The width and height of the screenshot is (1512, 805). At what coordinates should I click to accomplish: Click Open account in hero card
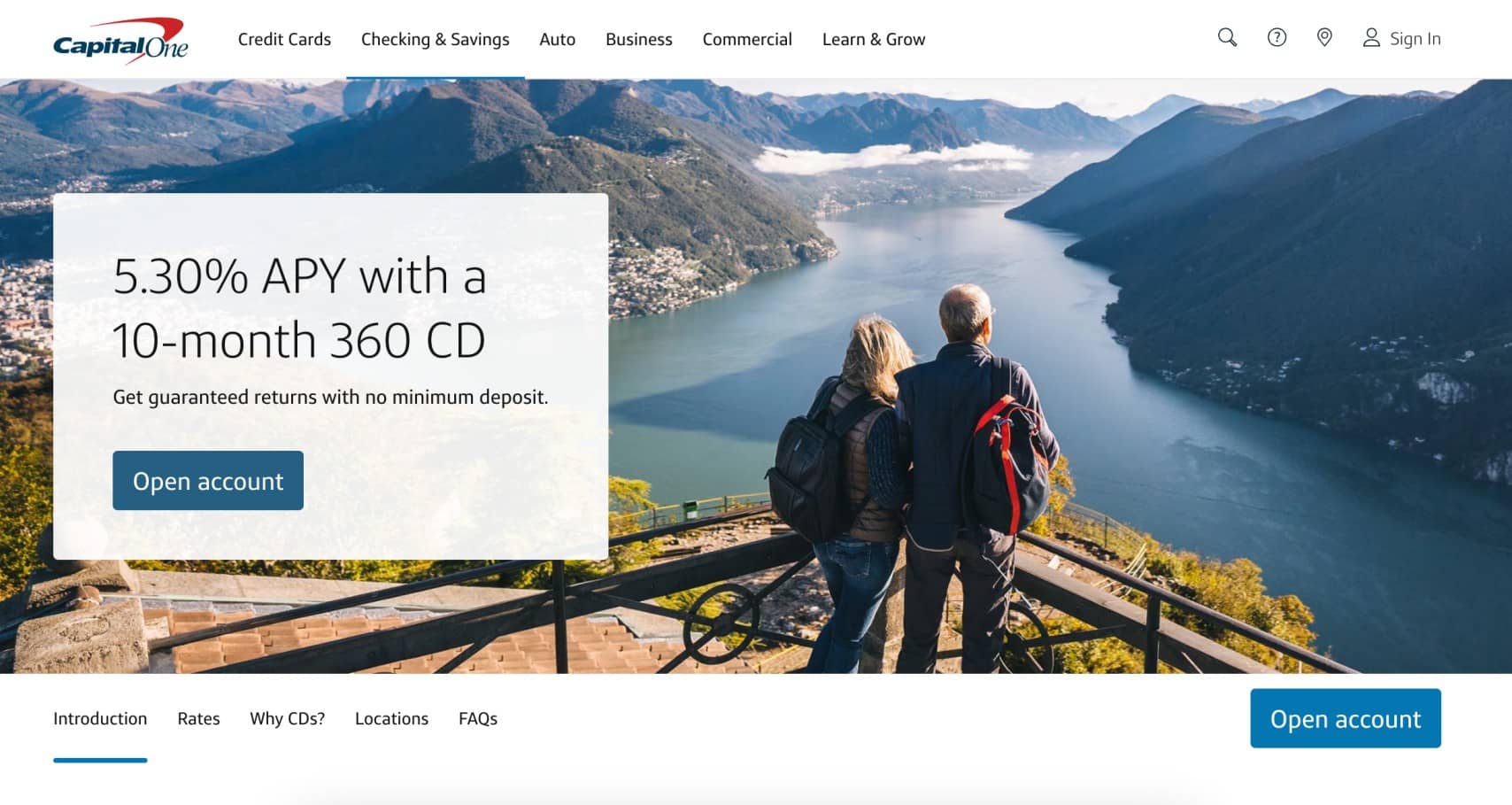(x=208, y=481)
